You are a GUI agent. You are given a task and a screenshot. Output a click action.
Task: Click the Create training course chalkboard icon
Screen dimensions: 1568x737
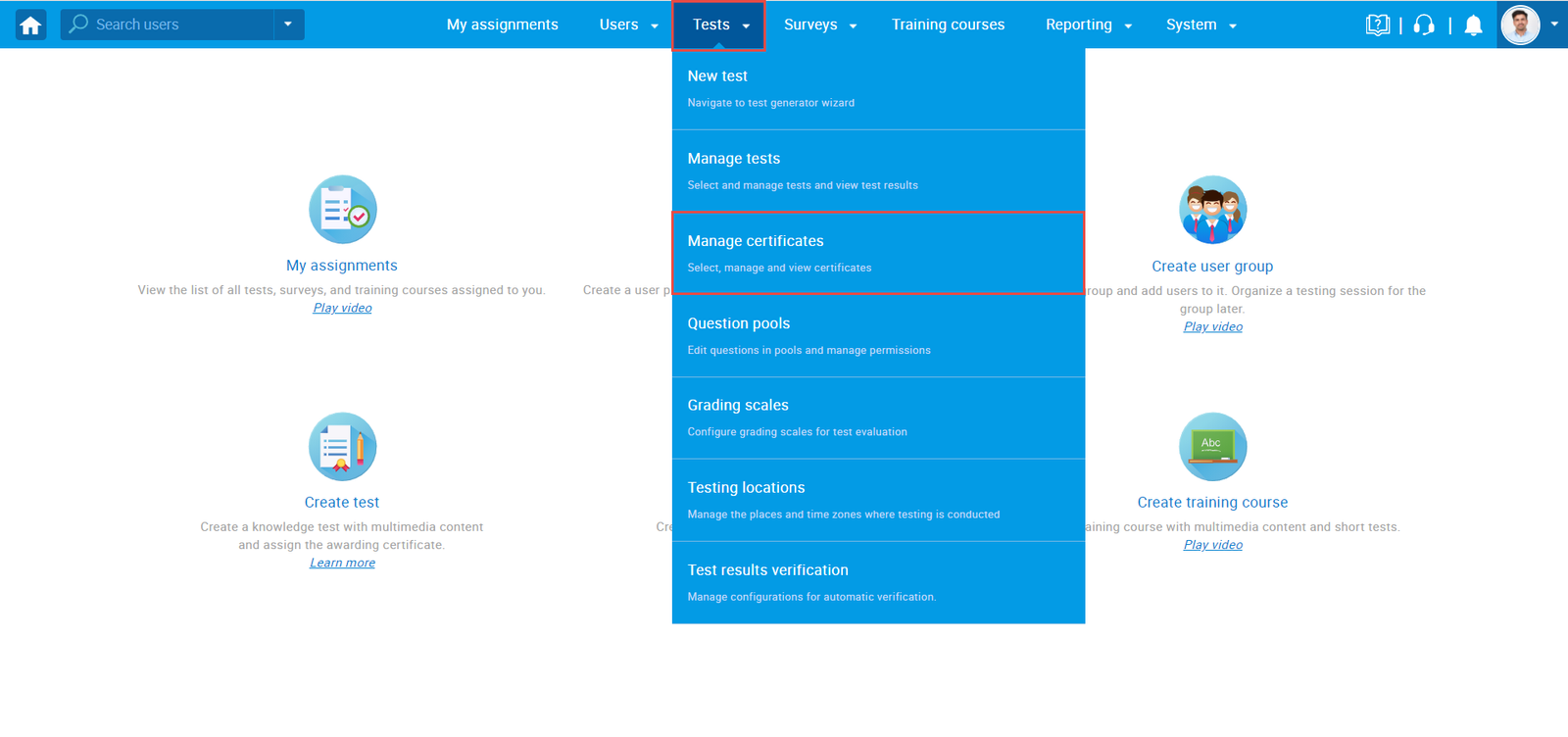coord(1212,447)
